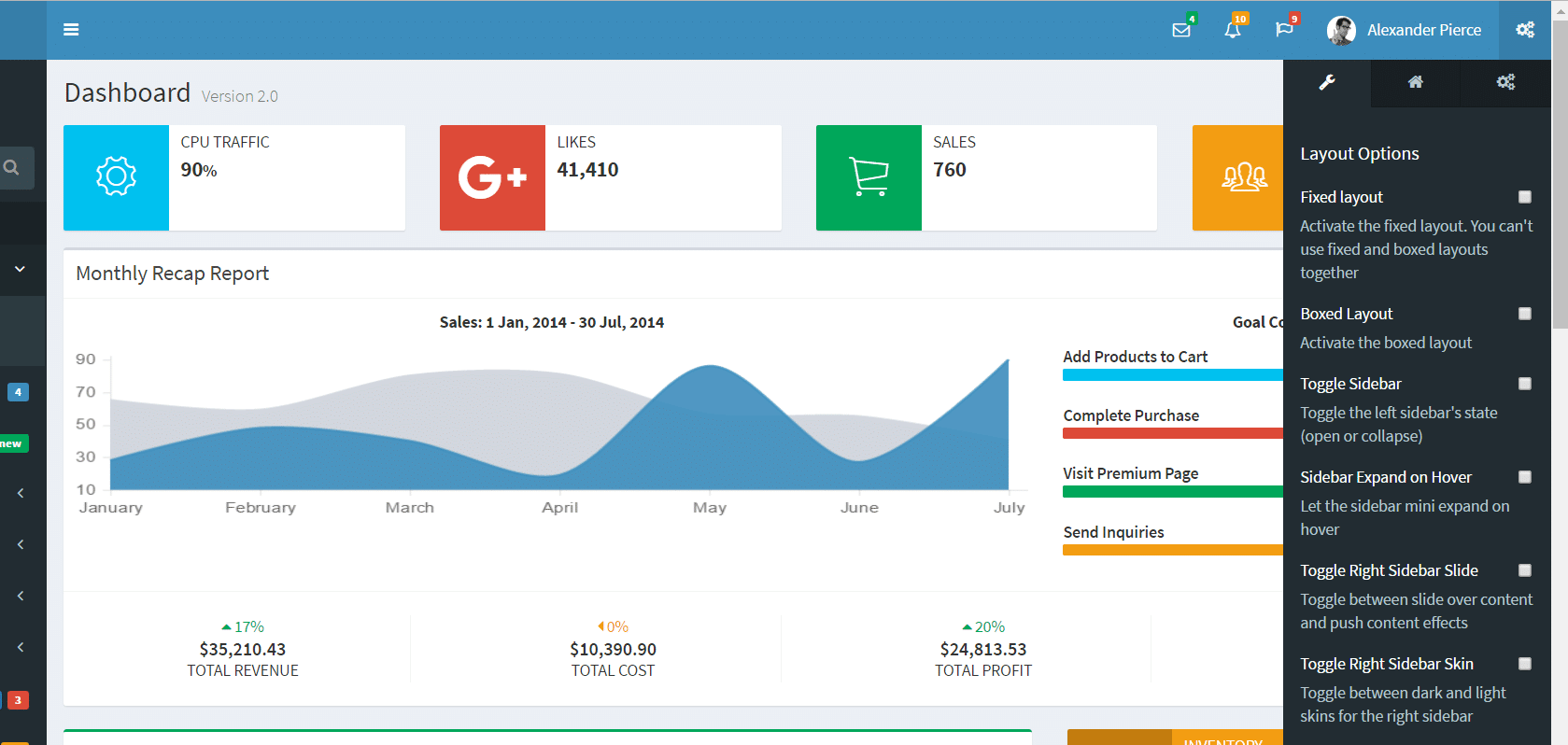Check the Toggle Sidebar checkbox
This screenshot has width=1568, height=745.
click(1525, 384)
